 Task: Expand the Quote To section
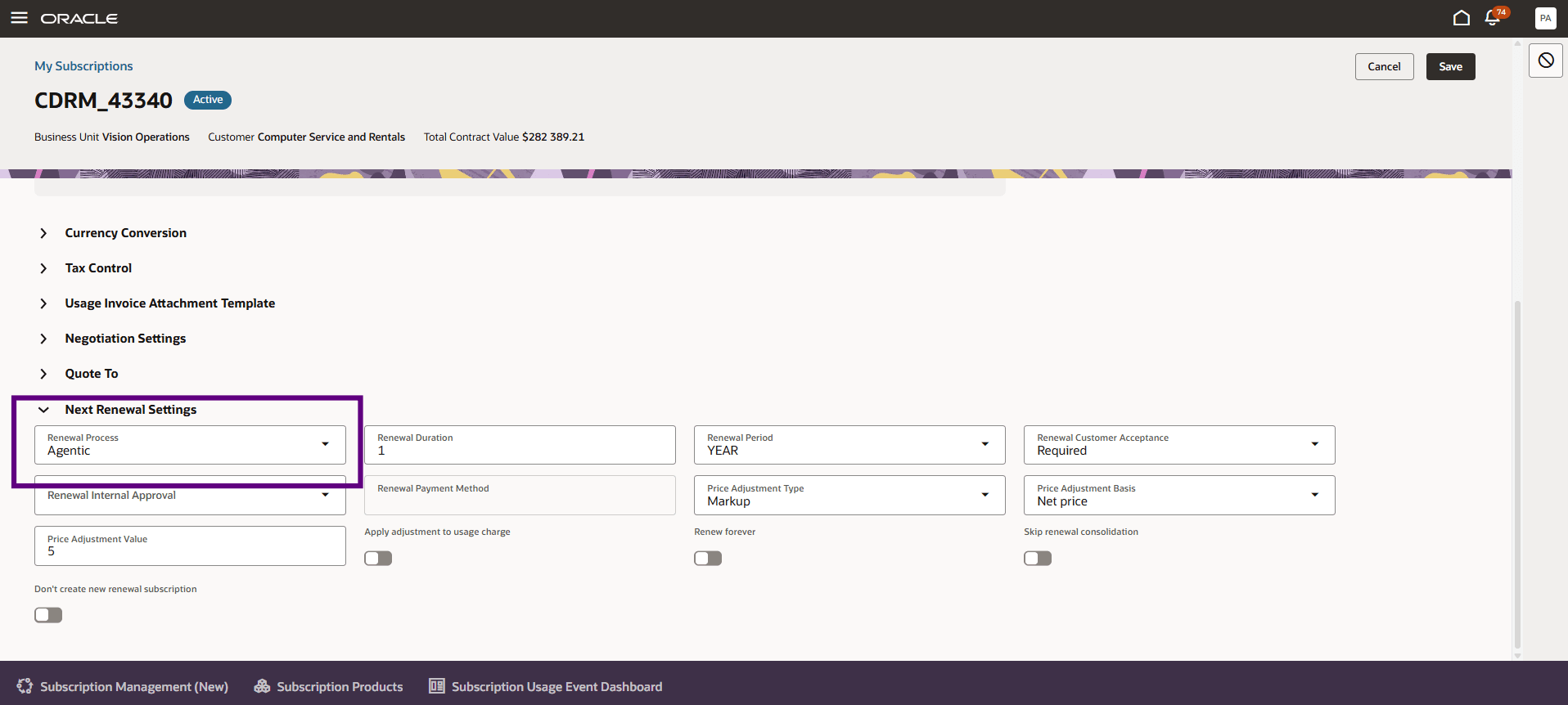[x=43, y=374]
